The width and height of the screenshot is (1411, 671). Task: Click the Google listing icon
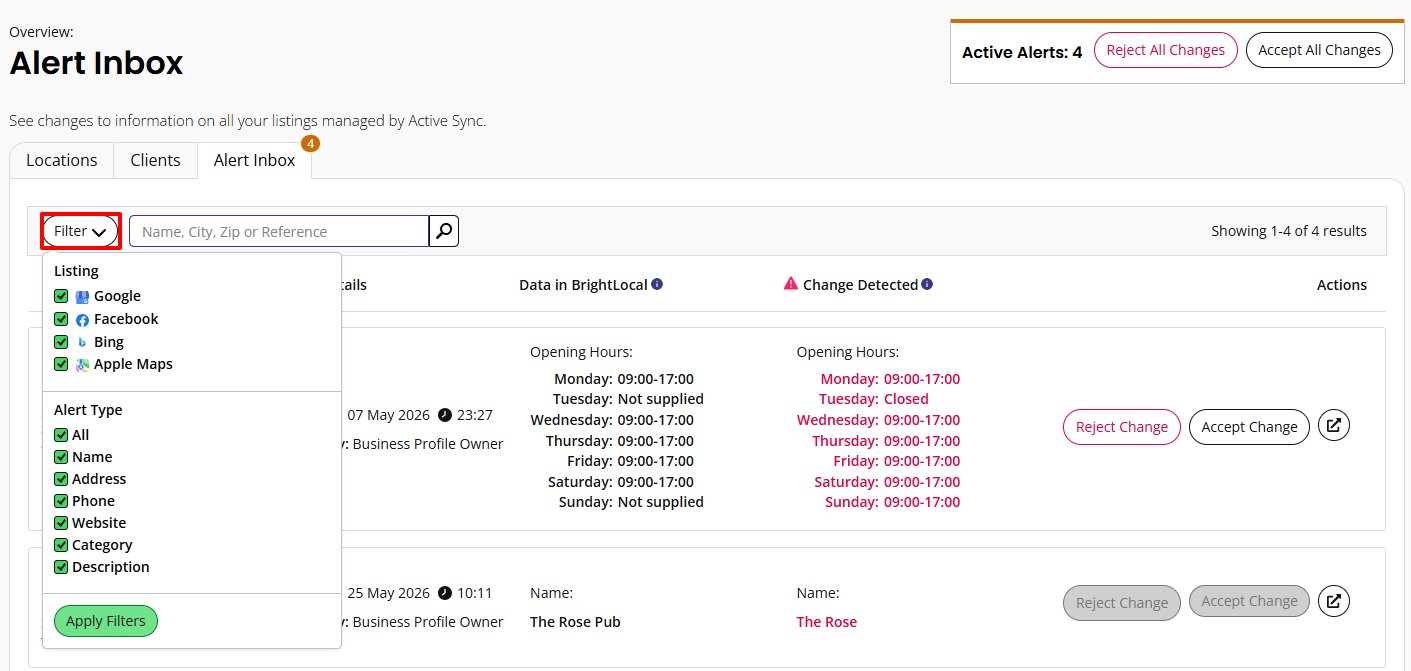pos(82,296)
